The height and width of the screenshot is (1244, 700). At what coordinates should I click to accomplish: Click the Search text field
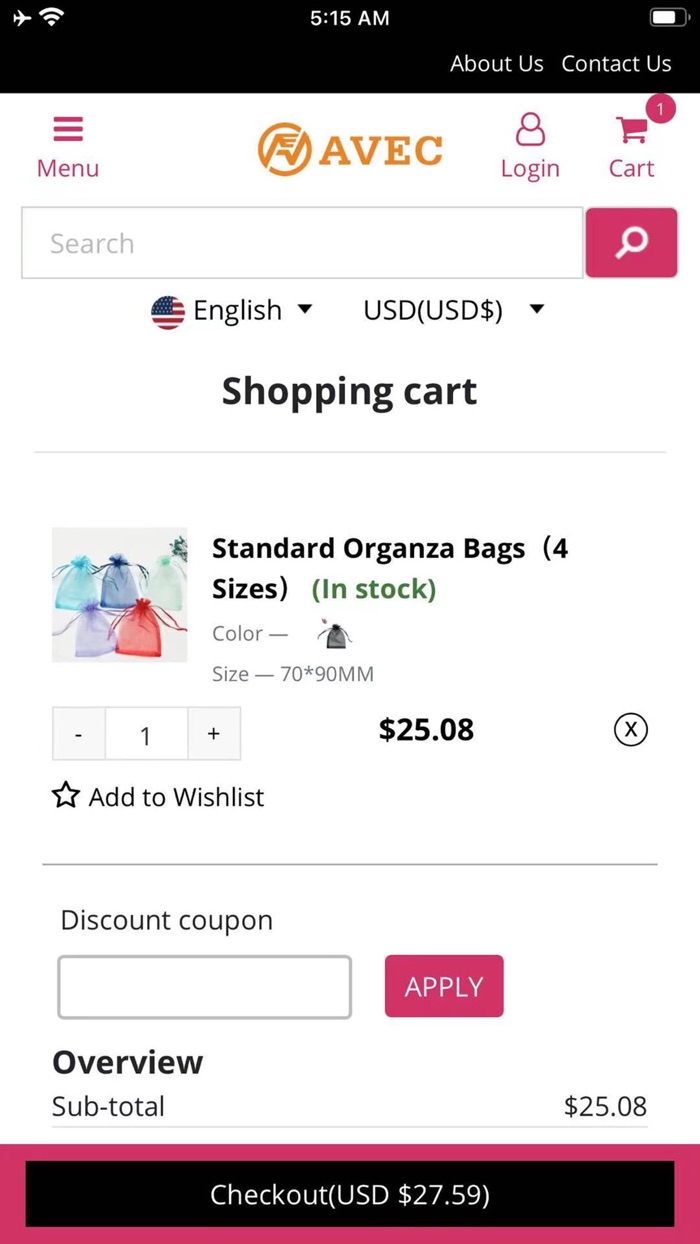pyautogui.click(x=302, y=243)
